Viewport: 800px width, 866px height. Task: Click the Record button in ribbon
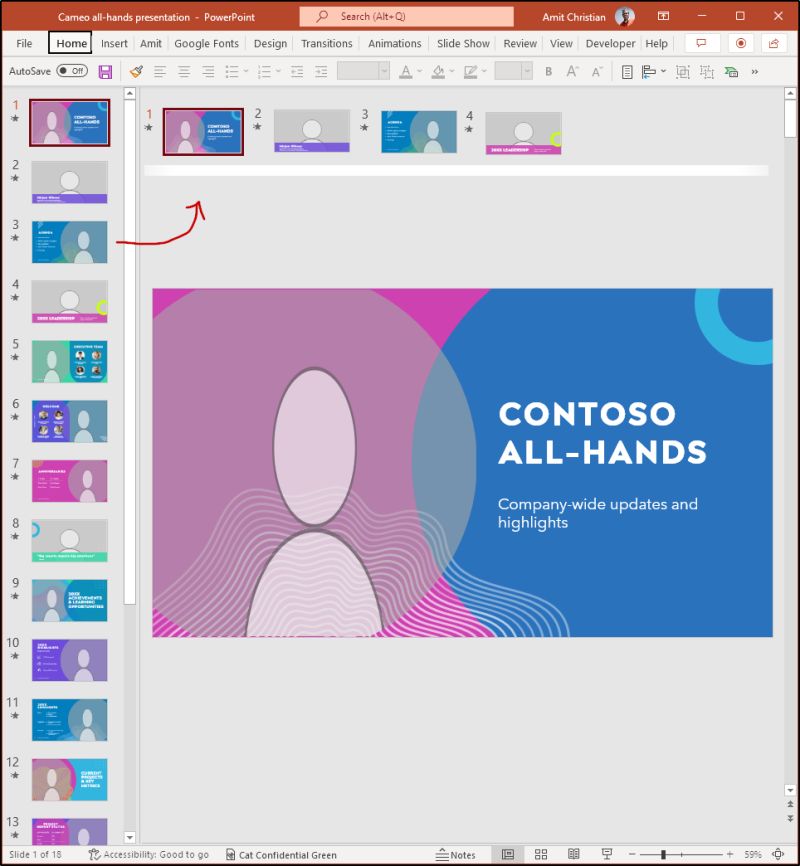(741, 43)
